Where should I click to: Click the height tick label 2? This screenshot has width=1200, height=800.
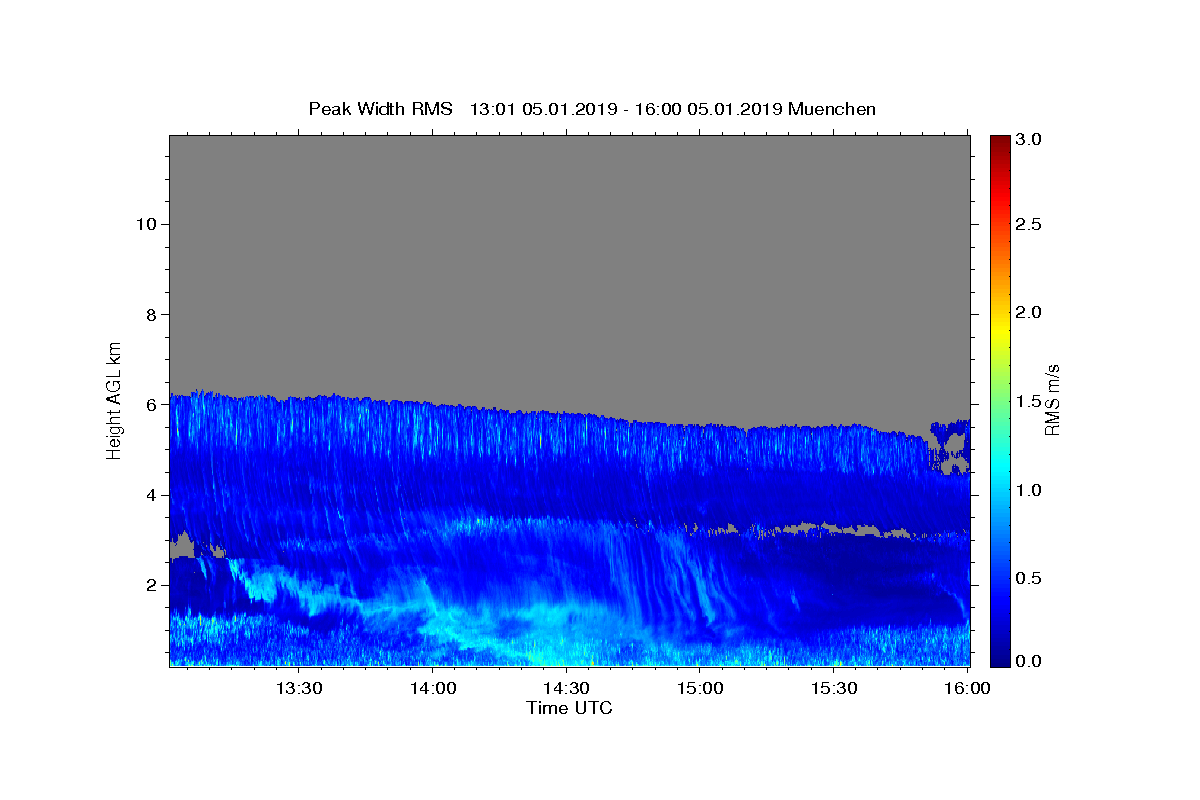[x=151, y=585]
